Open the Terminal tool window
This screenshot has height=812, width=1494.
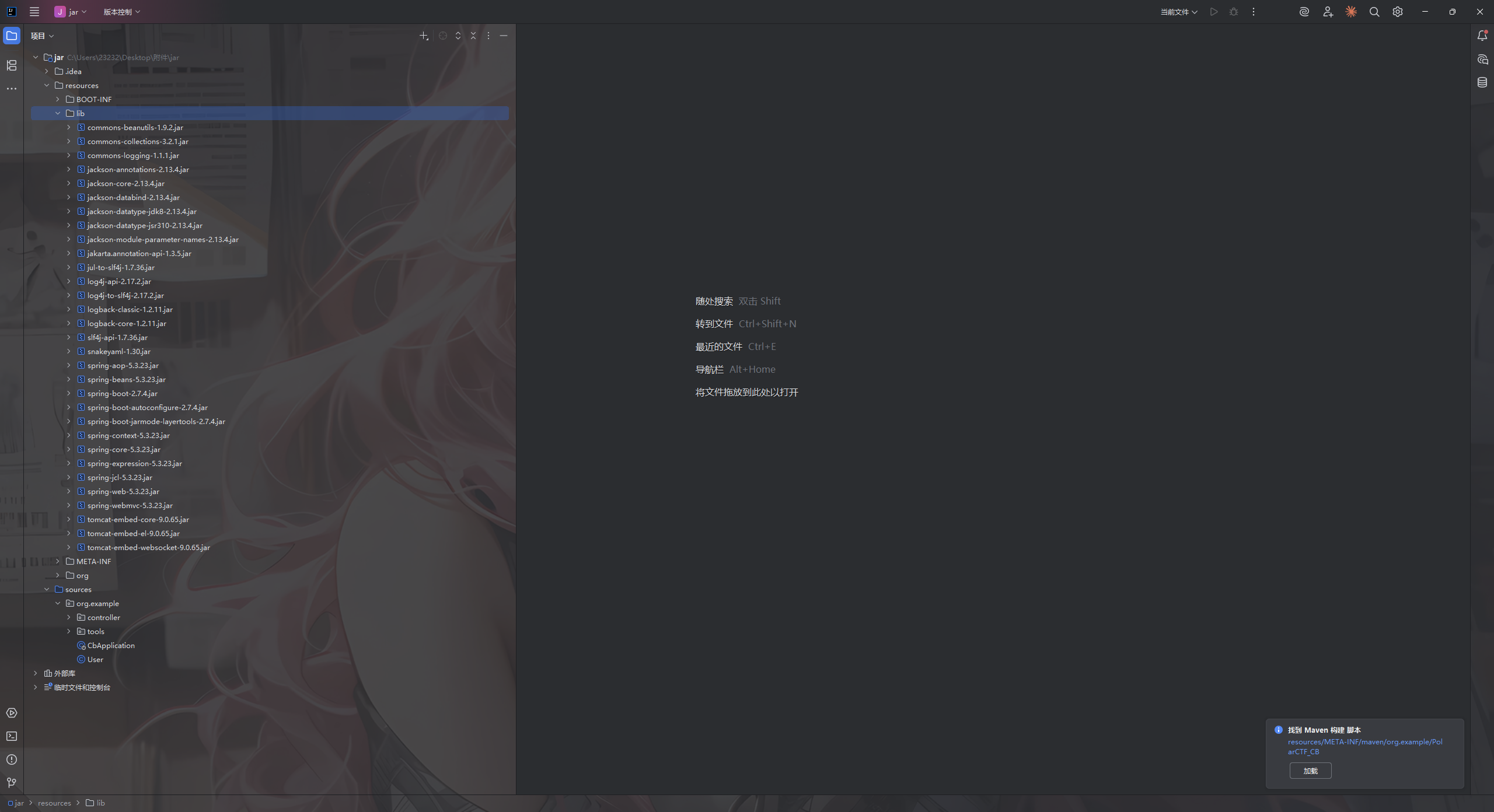pyautogui.click(x=12, y=736)
